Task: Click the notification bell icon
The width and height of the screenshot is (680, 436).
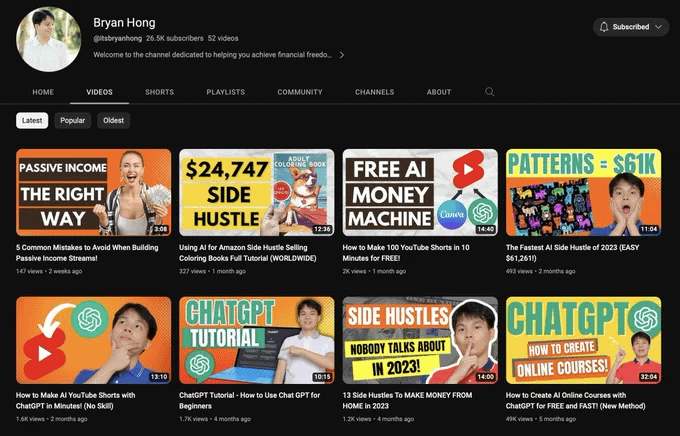Action: click(x=603, y=27)
